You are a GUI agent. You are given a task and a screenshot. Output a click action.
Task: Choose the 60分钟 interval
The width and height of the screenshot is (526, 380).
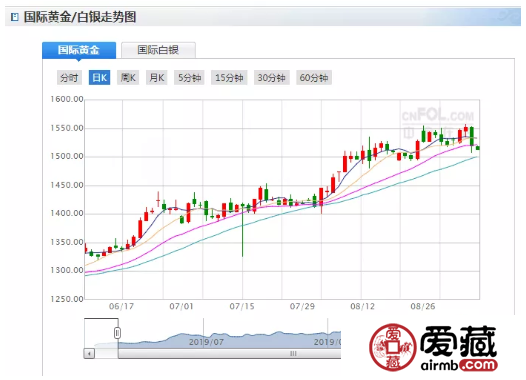(314, 78)
